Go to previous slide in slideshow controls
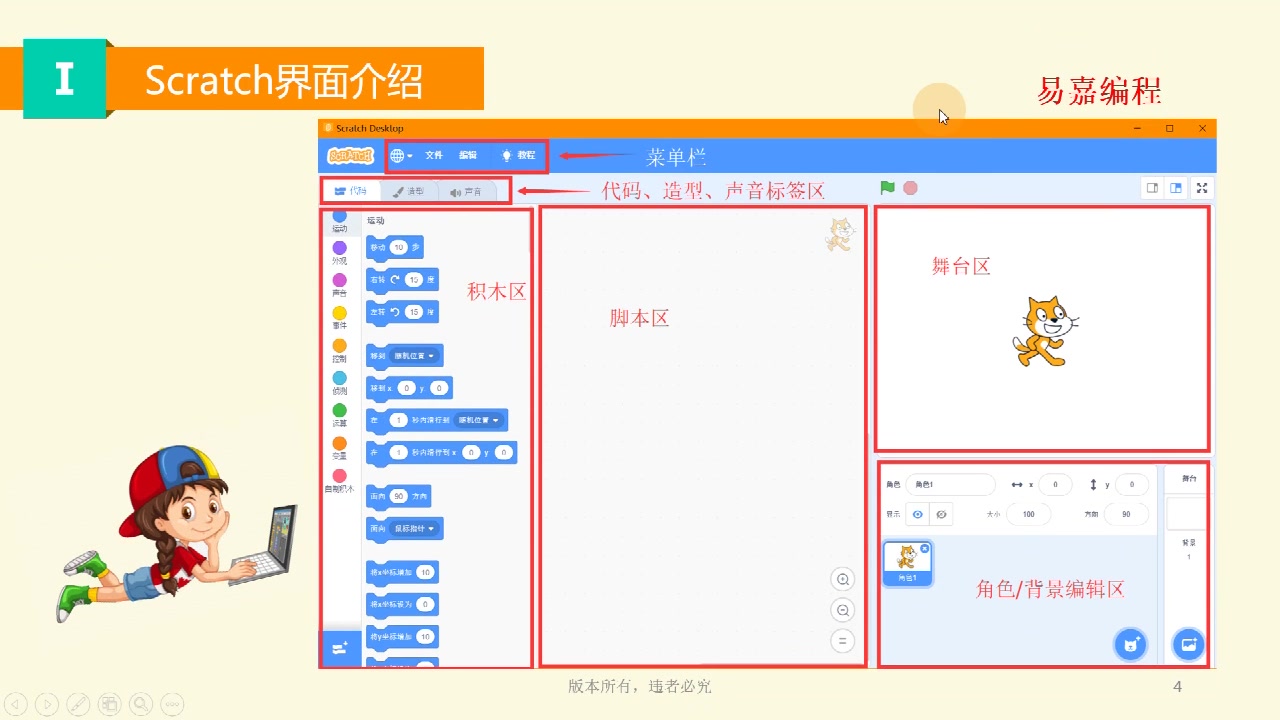Screen dimensions: 1280x720 tap(17, 704)
